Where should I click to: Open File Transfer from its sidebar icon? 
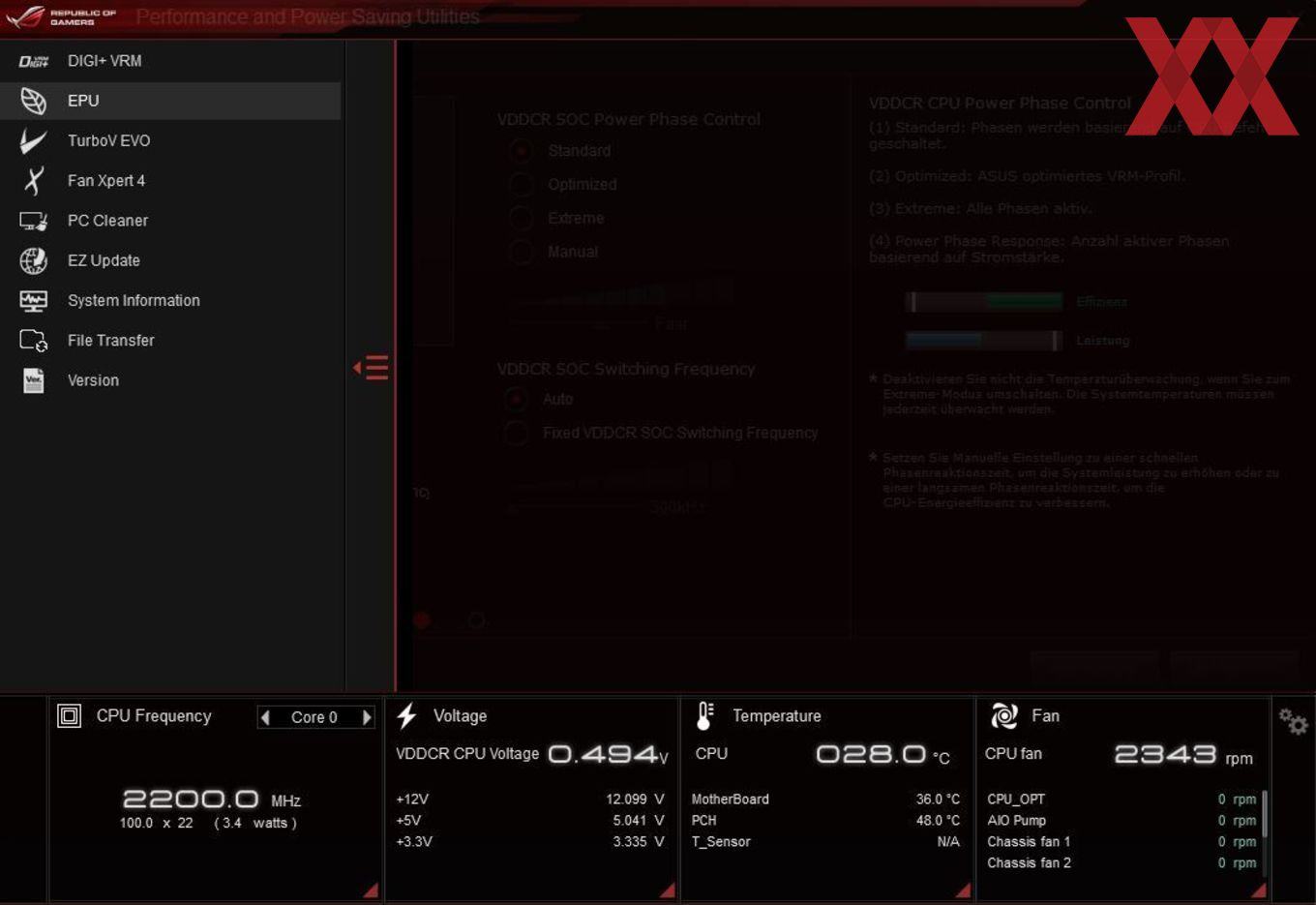pyautogui.click(x=33, y=341)
